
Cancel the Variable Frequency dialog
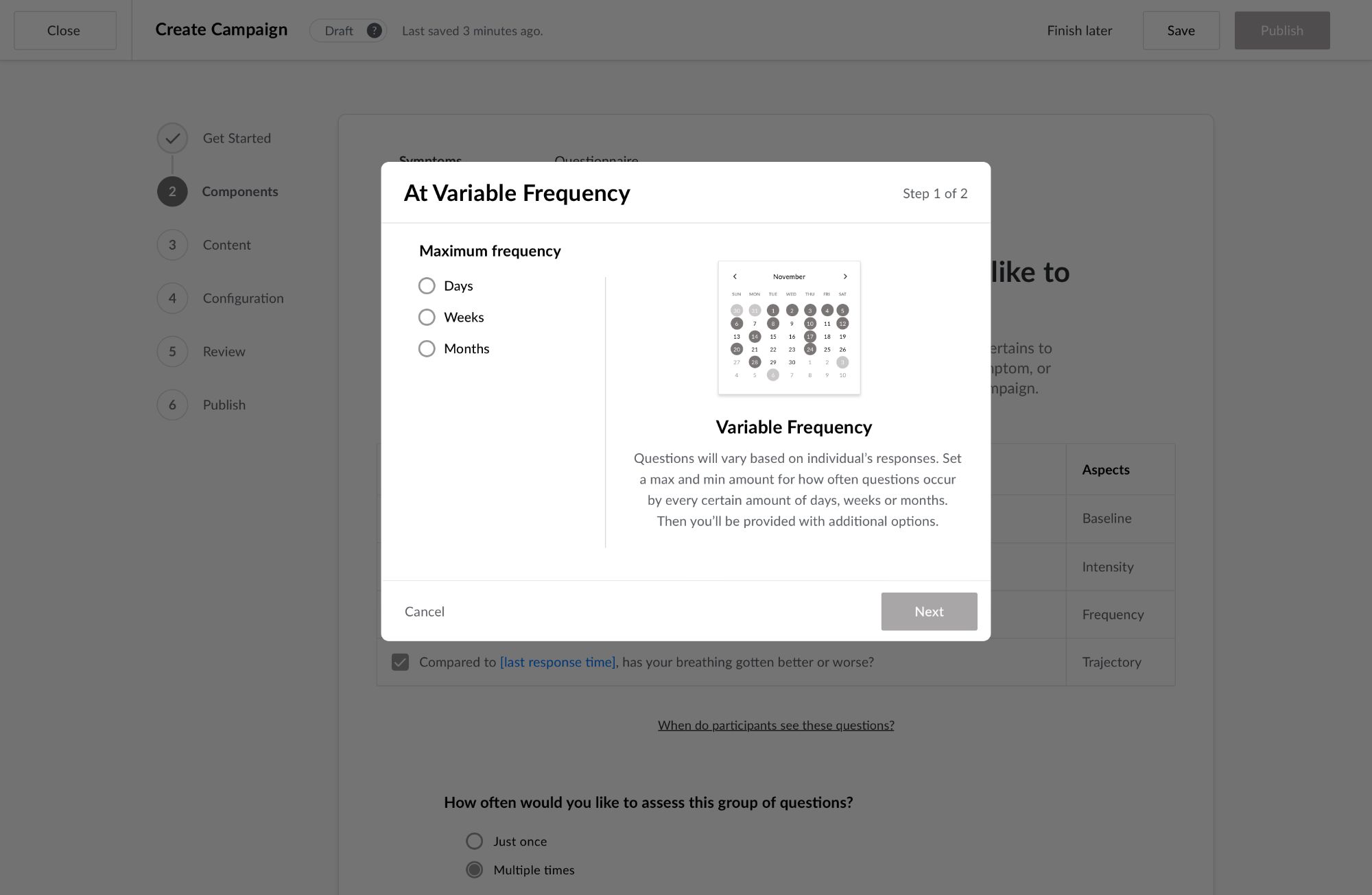point(425,612)
